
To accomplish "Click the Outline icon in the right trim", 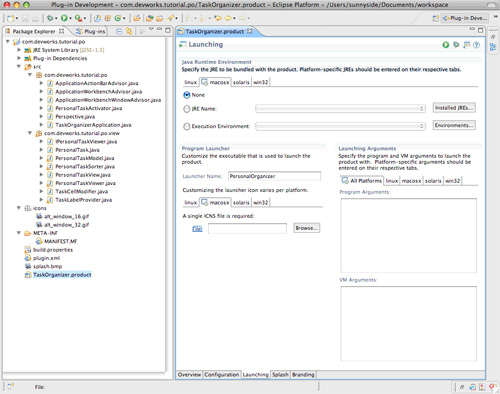I will (493, 47).
